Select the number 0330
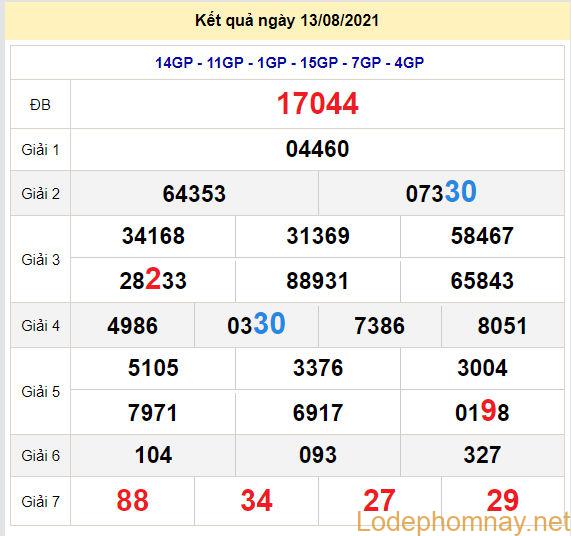This screenshot has height=536, width=571. tap(256, 324)
